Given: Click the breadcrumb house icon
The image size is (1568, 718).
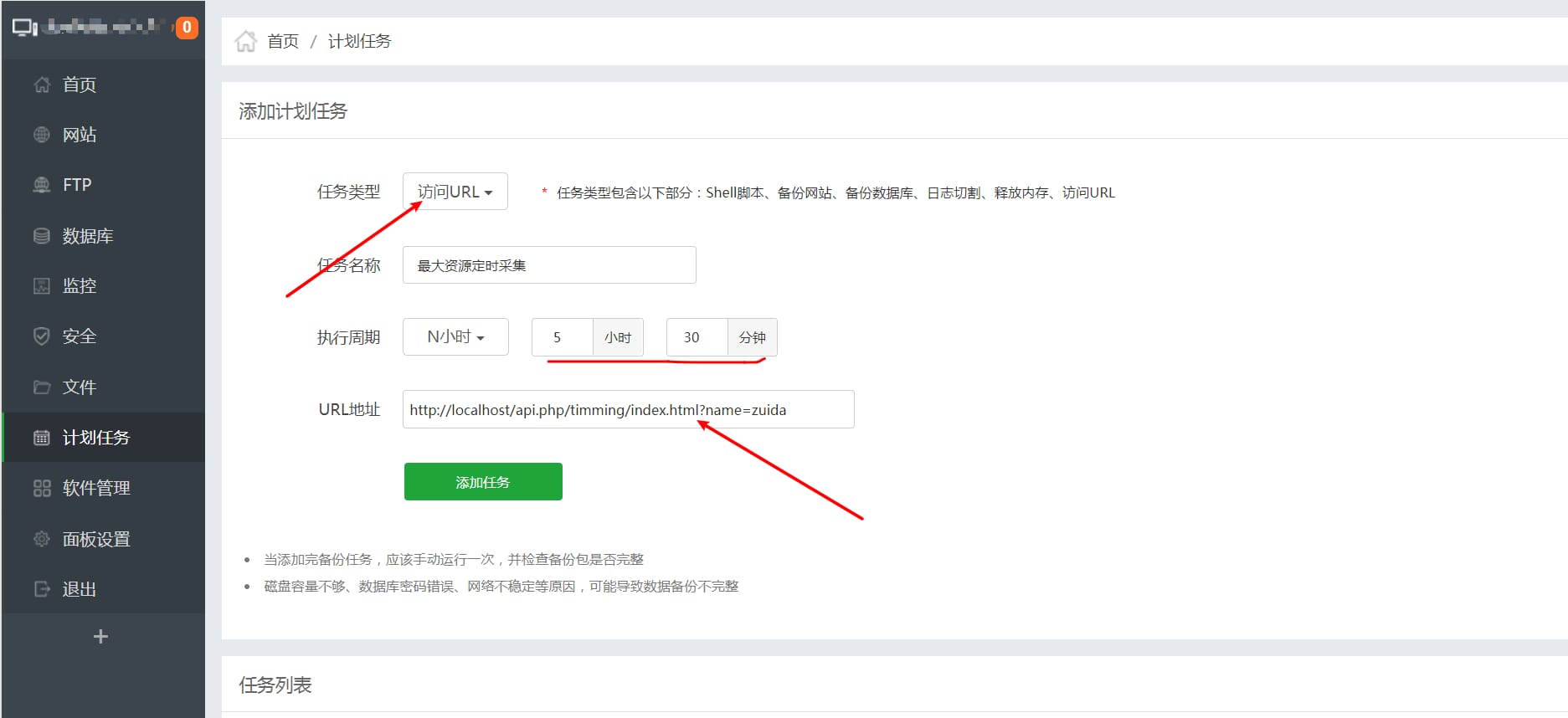Looking at the screenshot, I should click(245, 41).
